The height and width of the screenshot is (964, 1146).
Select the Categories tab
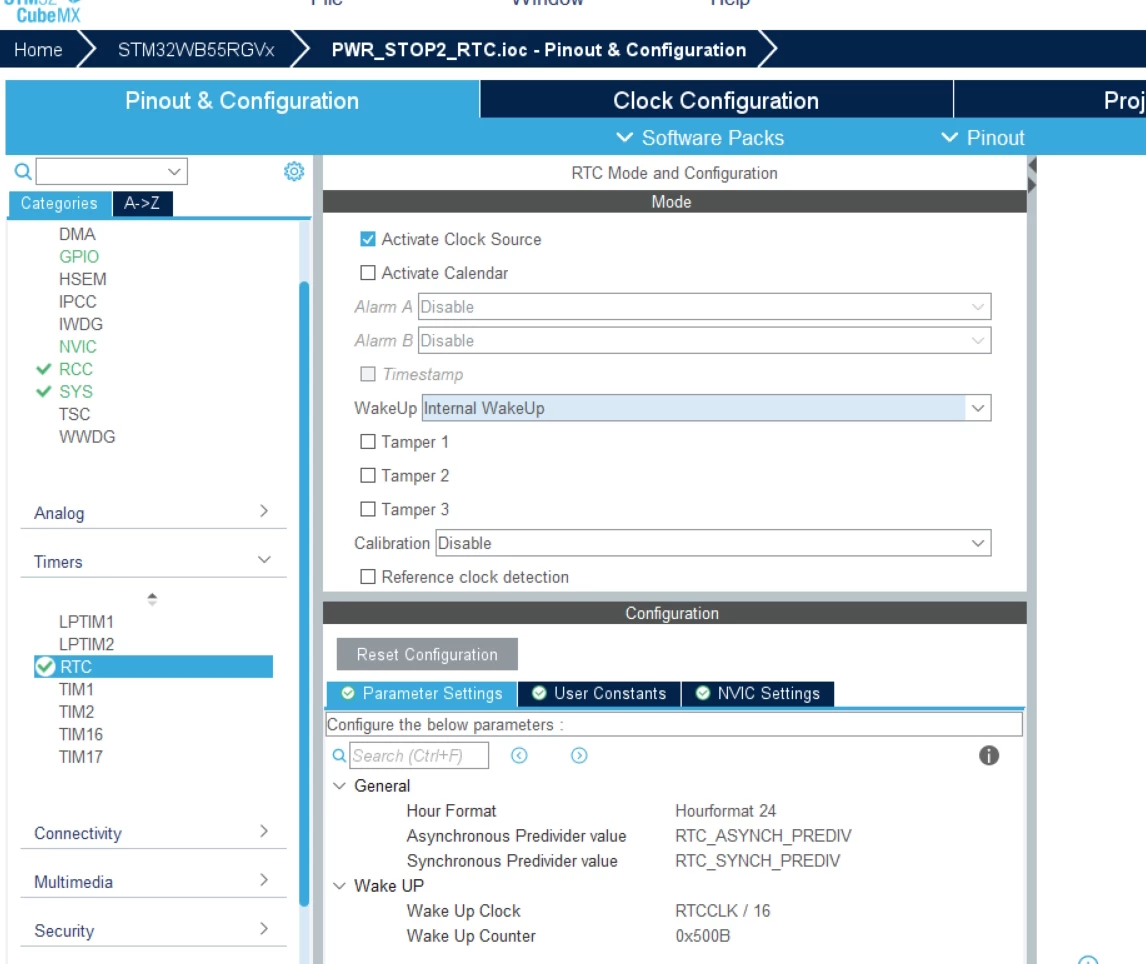tap(59, 203)
